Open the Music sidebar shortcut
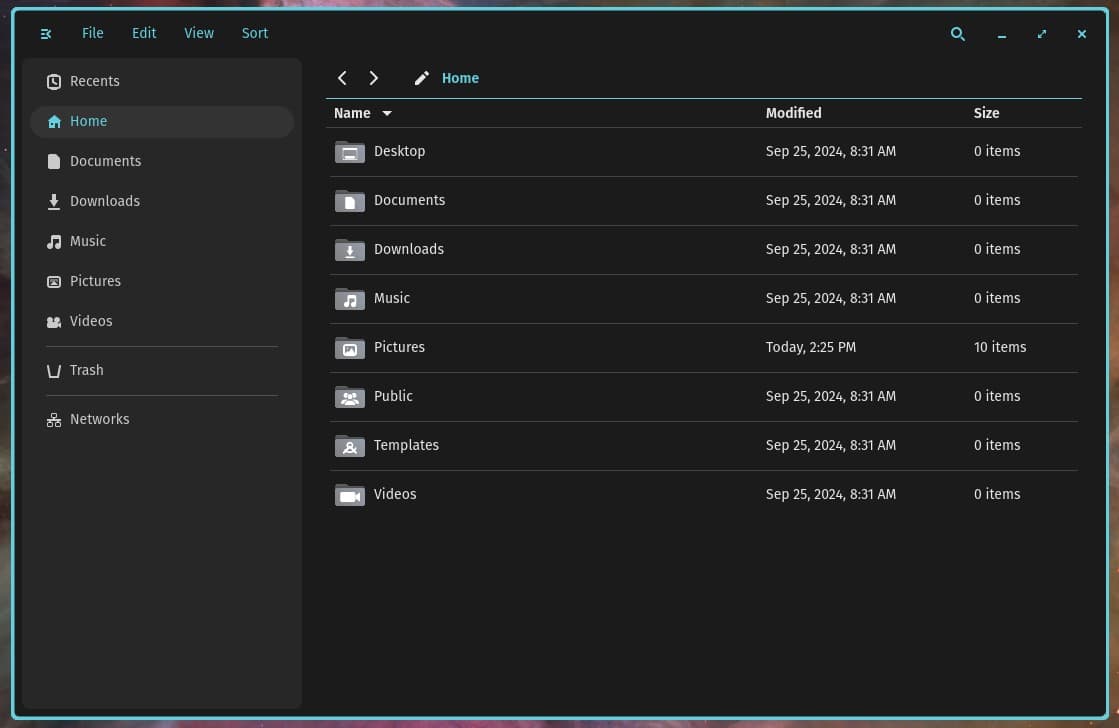This screenshot has height=728, width=1119. click(x=87, y=241)
